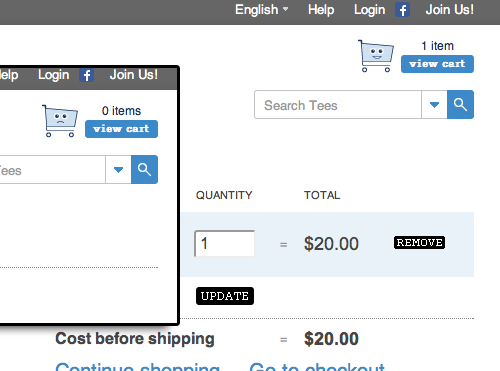This screenshot has width=500, height=371.
Task: Click the smiling shopping cart icon
Action: tap(376, 56)
